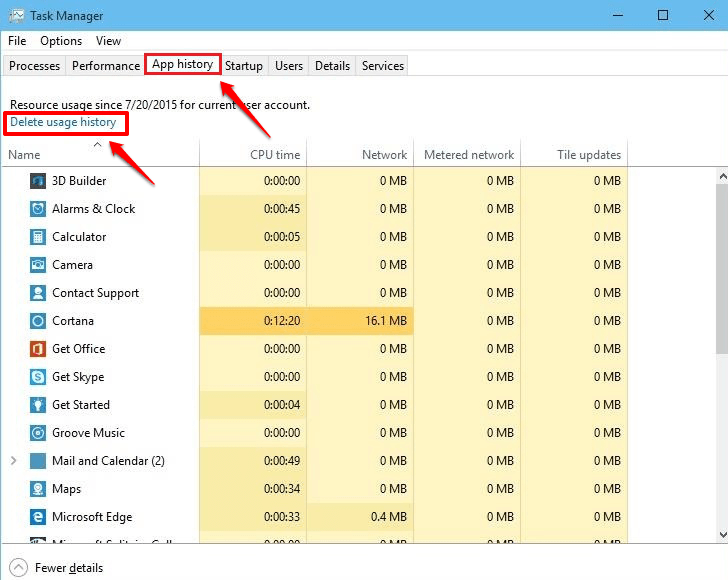Click the 3D Builder app icon
The image size is (728, 580).
click(x=38, y=181)
